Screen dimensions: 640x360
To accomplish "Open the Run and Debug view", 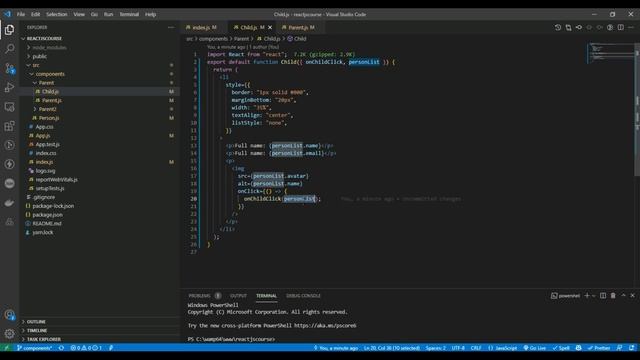I will point(9,87).
